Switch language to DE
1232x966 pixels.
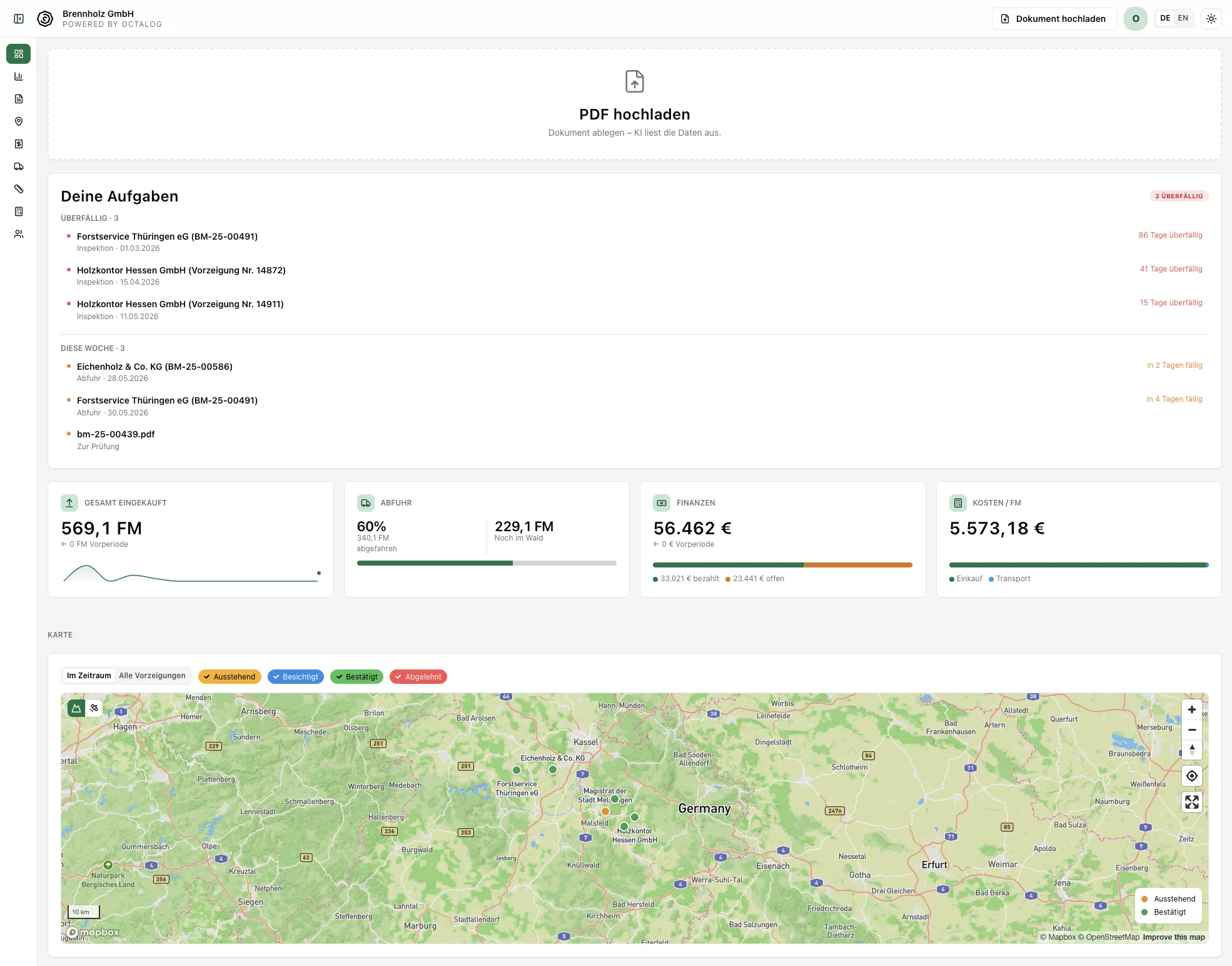point(1165,19)
